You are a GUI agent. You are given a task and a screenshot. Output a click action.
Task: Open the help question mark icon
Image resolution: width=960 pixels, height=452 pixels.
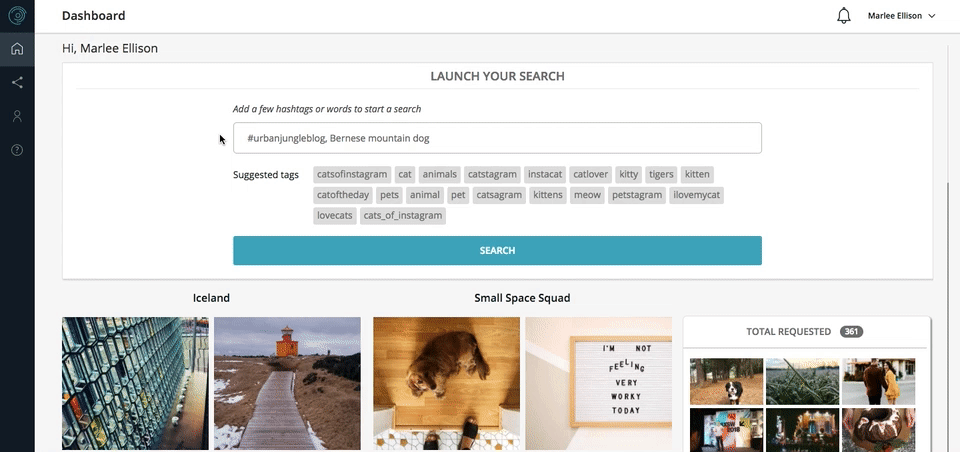[x=17, y=150]
